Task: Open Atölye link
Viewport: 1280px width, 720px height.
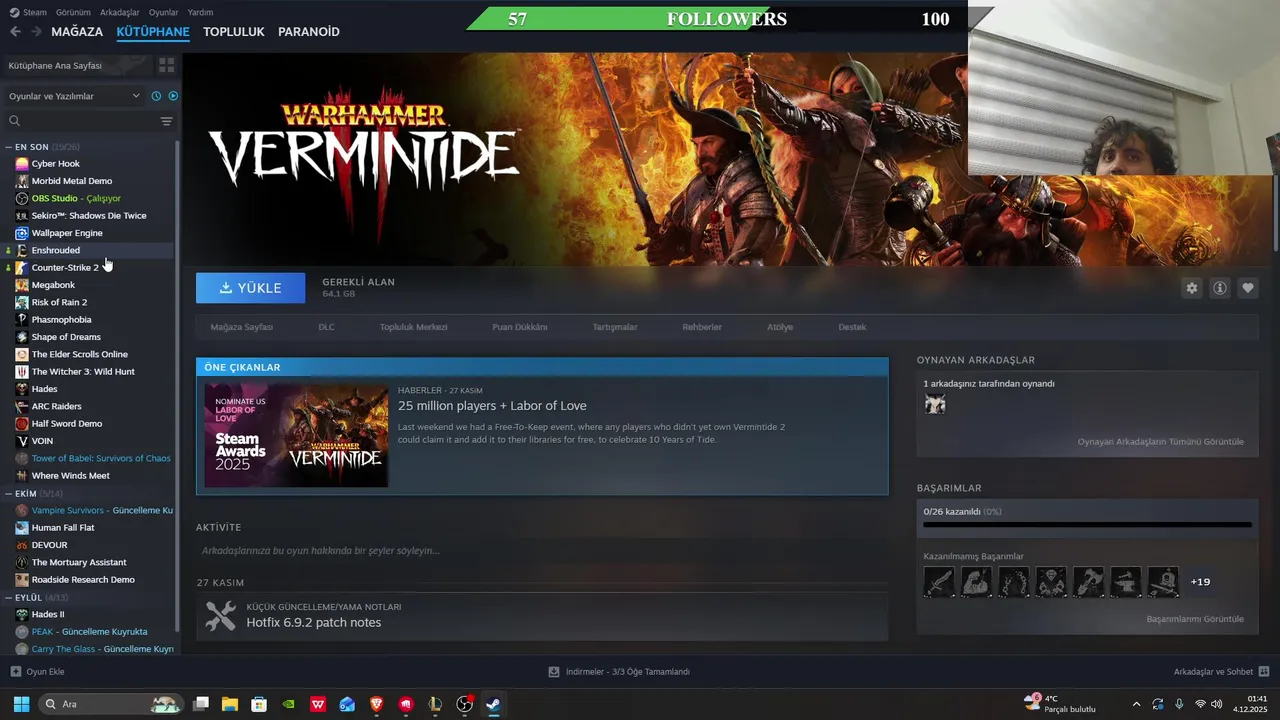Action: coord(780,327)
